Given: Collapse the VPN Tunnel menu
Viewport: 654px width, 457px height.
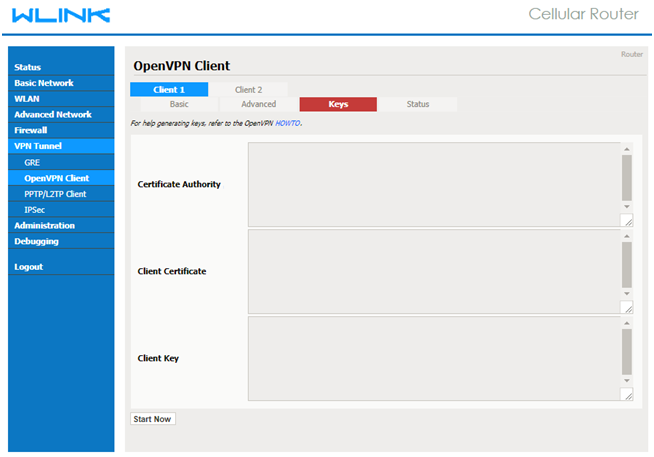Looking at the screenshot, I should (61, 146).
